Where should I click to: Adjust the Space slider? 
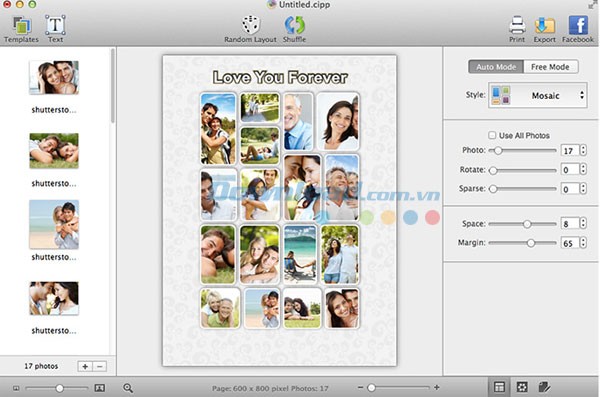pos(522,224)
